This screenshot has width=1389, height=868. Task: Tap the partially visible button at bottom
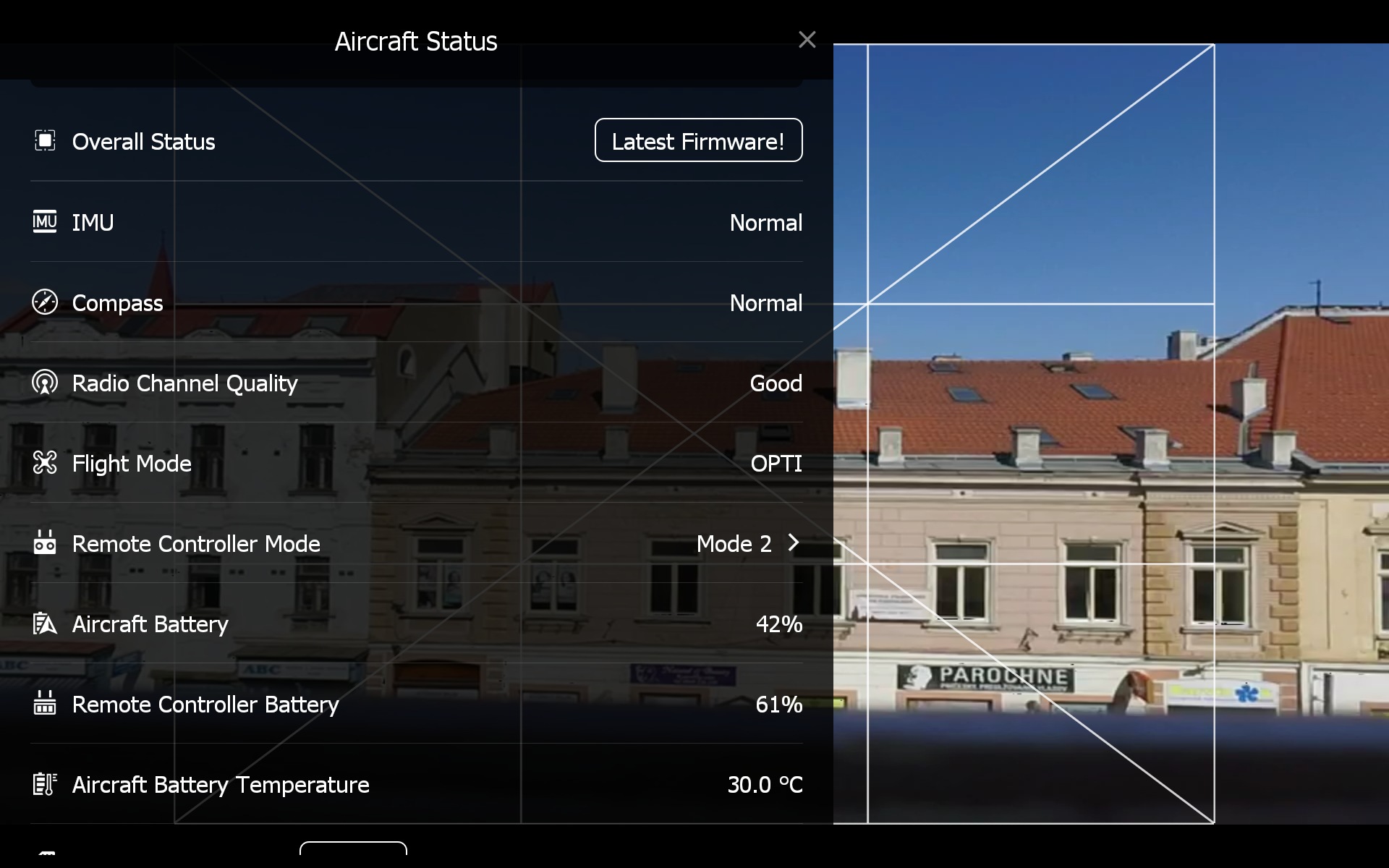(x=353, y=848)
